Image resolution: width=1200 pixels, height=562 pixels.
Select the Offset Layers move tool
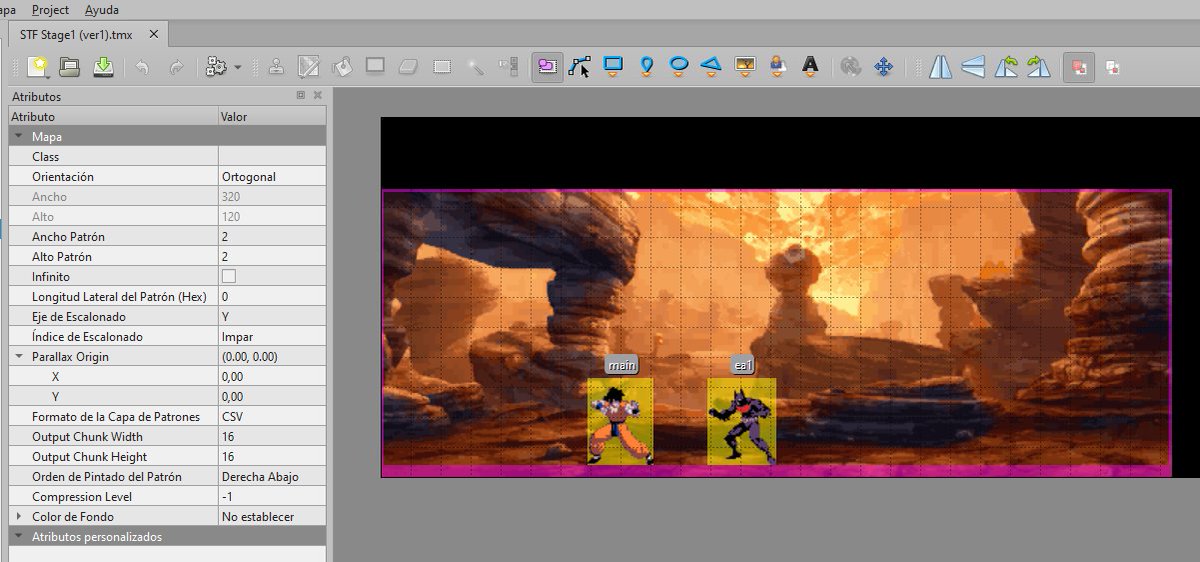(883, 67)
